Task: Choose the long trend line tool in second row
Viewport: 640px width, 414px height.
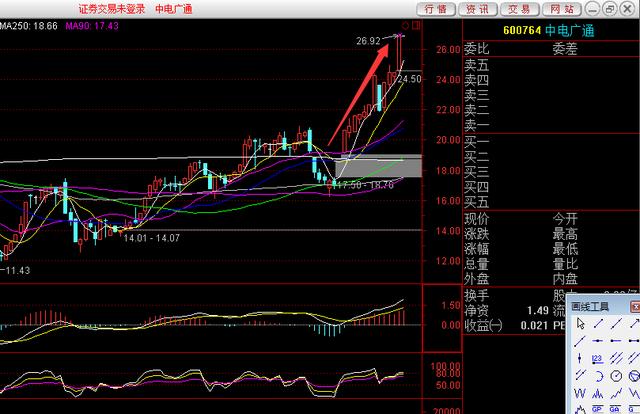Action: (580, 341)
